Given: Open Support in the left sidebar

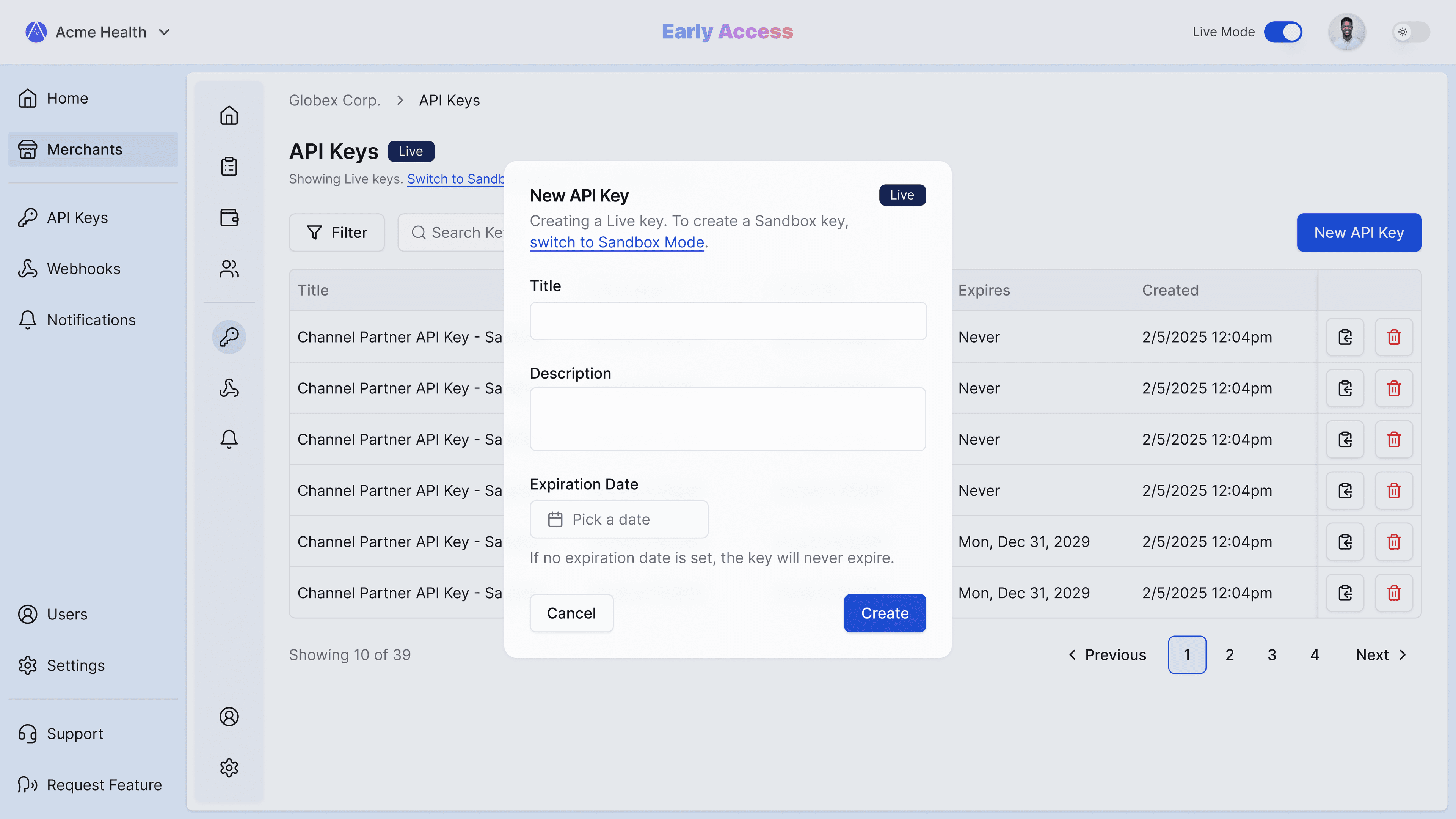Looking at the screenshot, I should [93, 734].
